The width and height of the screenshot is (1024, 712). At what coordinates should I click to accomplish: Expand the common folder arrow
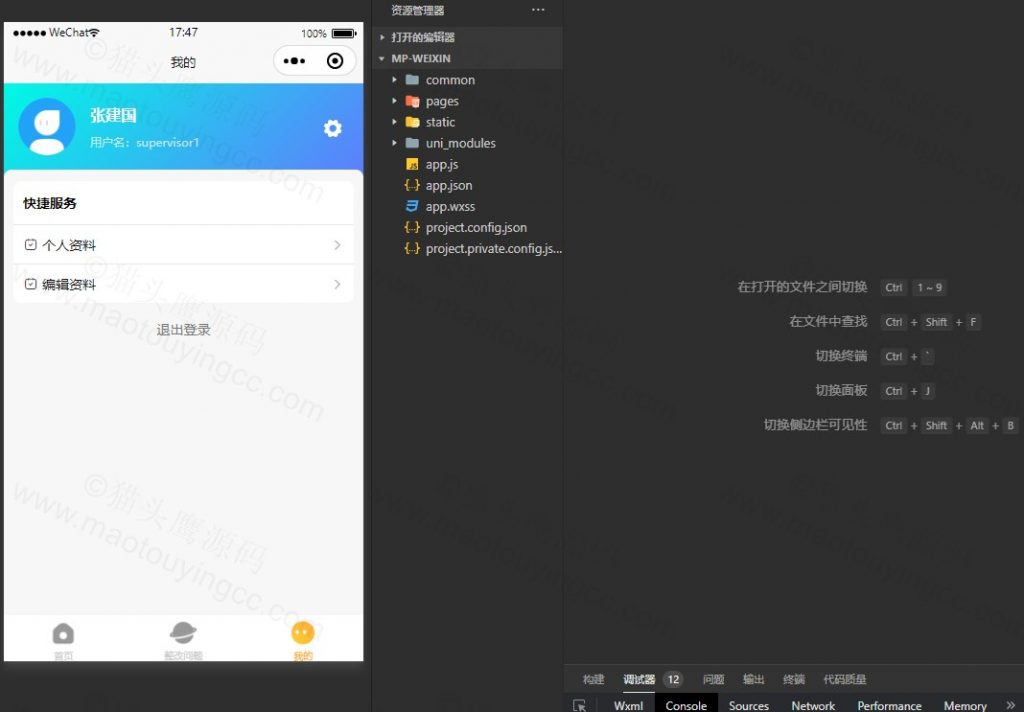click(394, 80)
